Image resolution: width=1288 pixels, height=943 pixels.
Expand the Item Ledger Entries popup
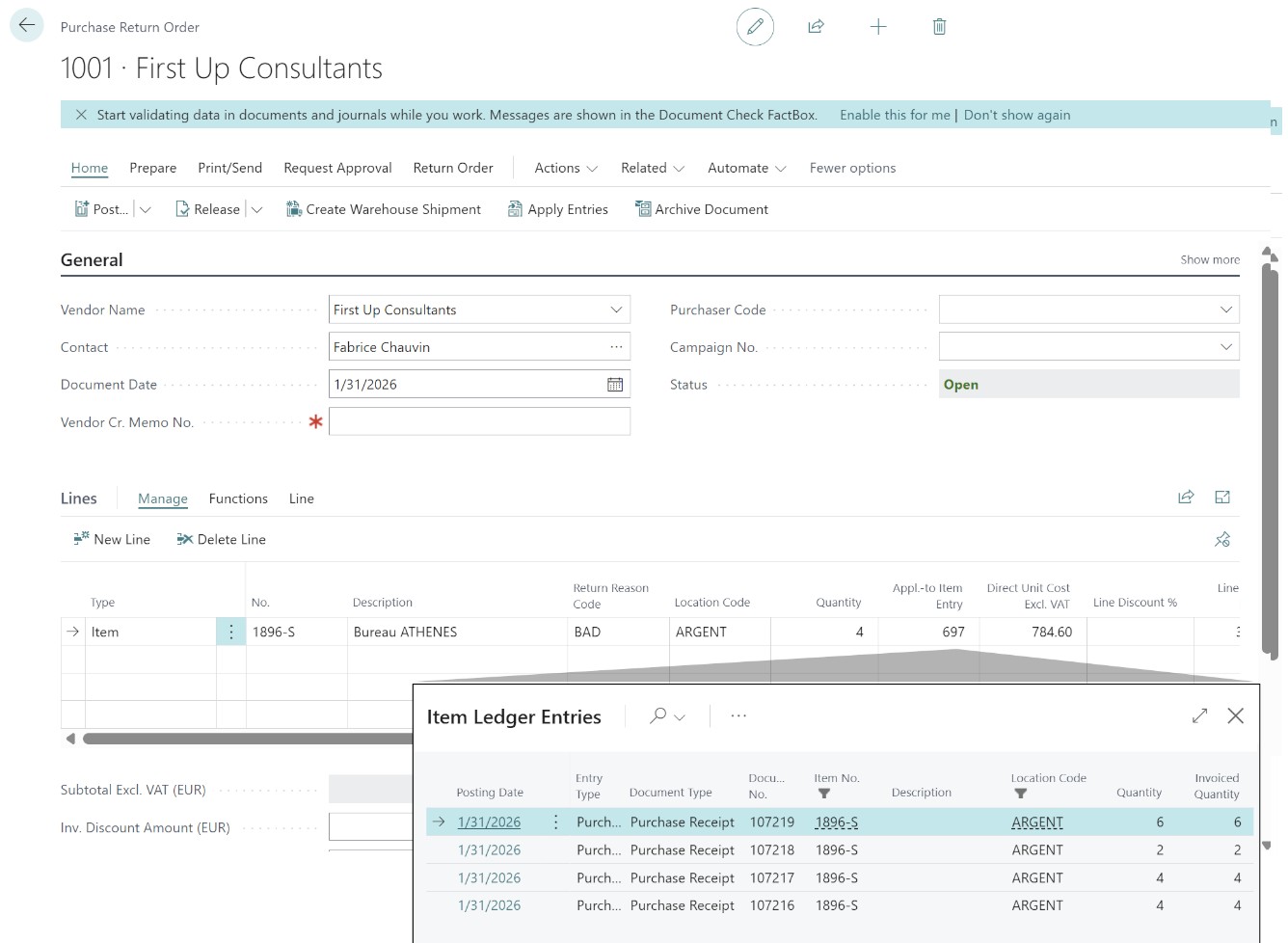click(1199, 716)
